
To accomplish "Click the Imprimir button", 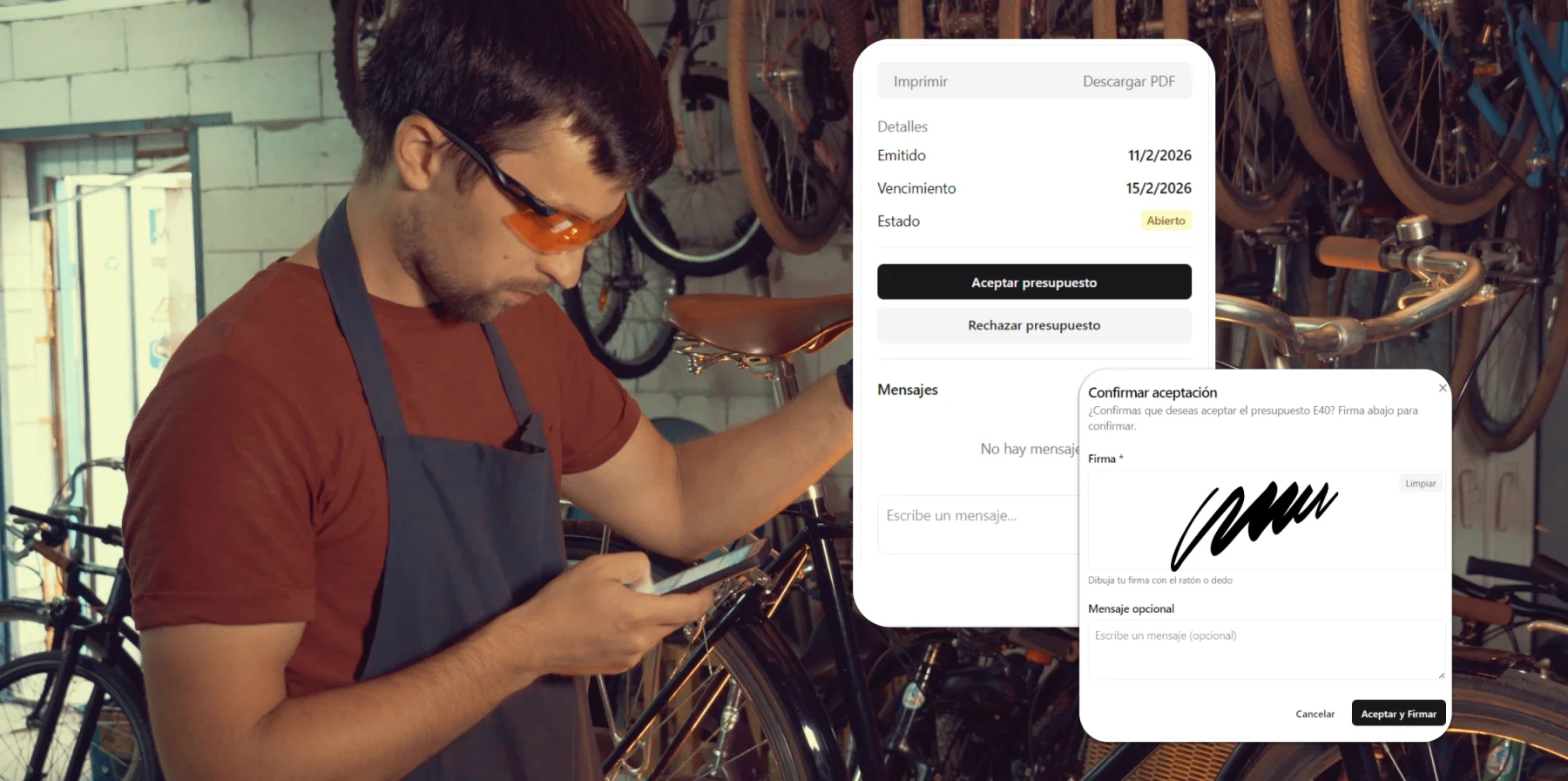I will click(920, 81).
